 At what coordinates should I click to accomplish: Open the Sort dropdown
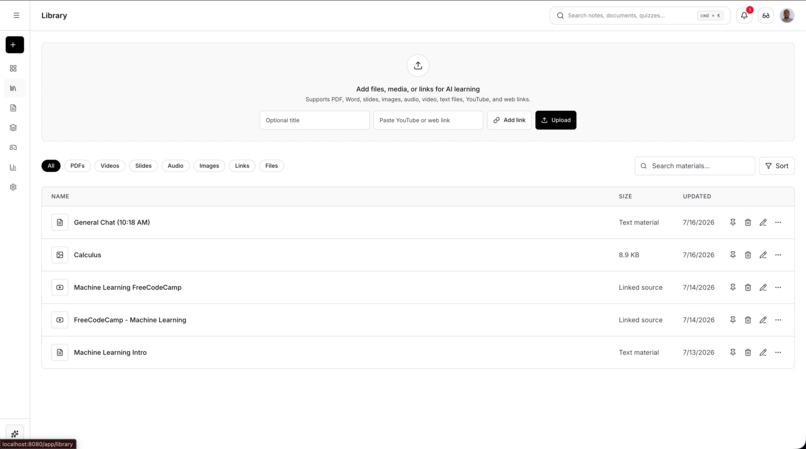click(777, 166)
